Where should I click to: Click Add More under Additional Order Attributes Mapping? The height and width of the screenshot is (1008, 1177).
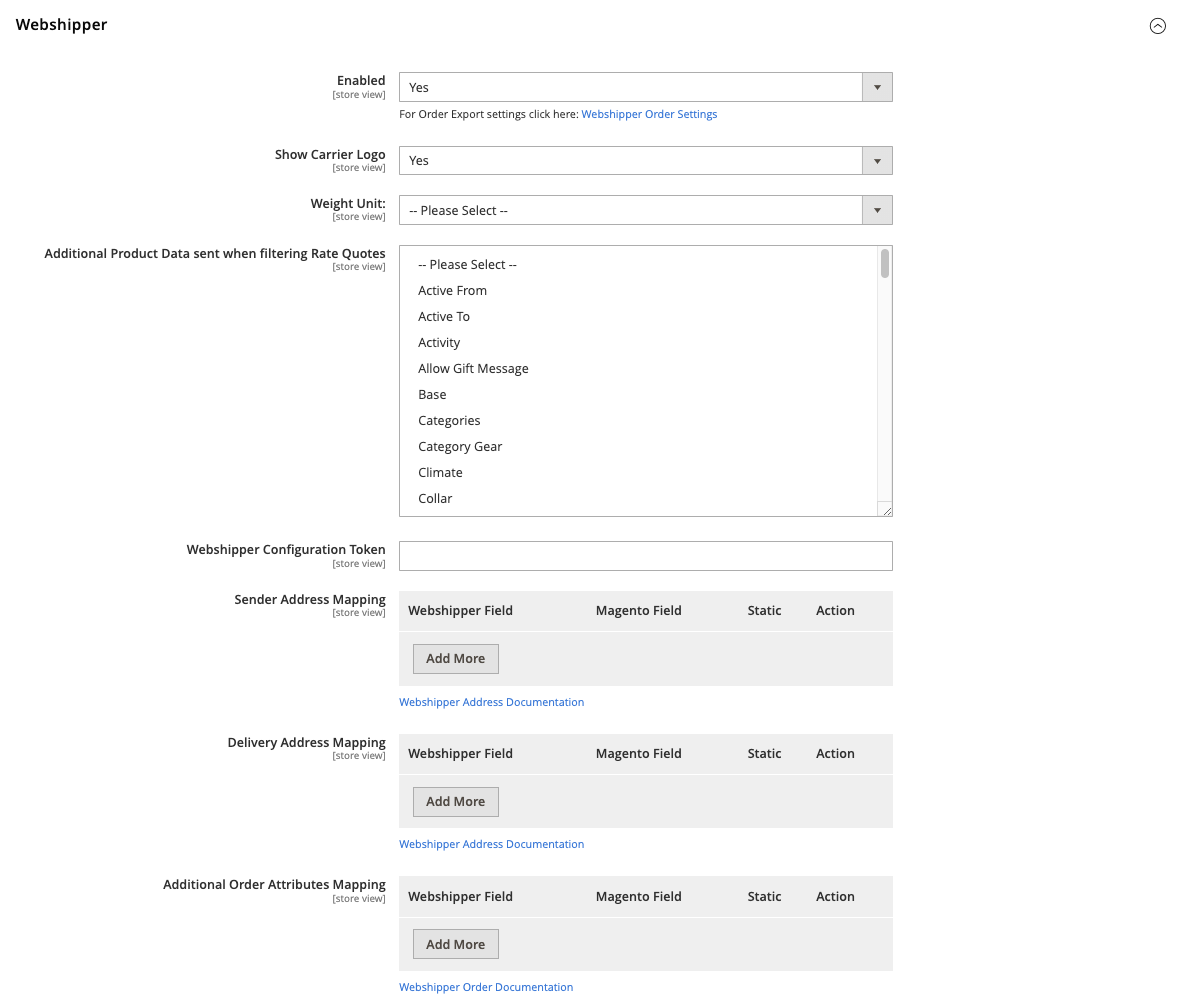pos(456,944)
